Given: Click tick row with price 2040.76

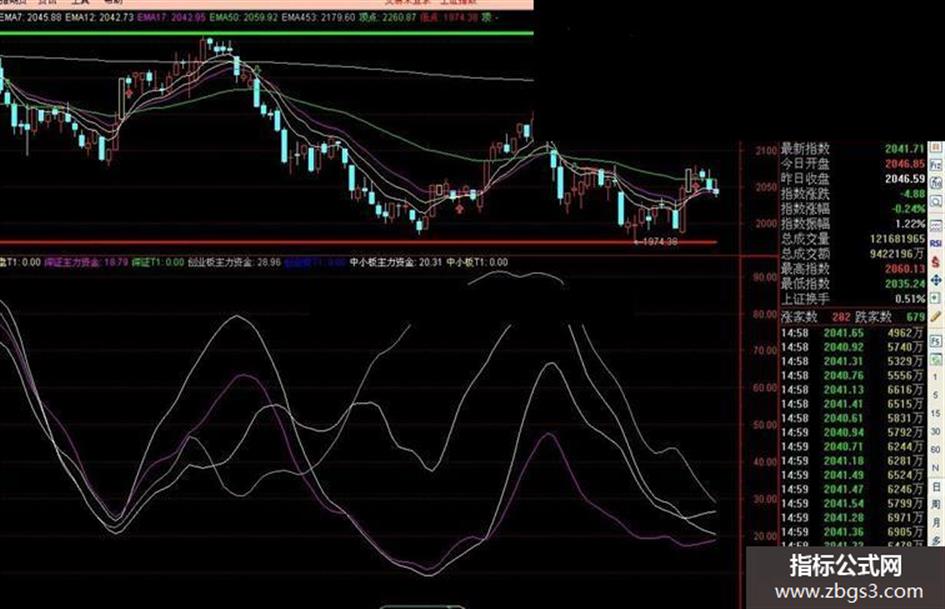Looking at the screenshot, I should (x=853, y=376).
